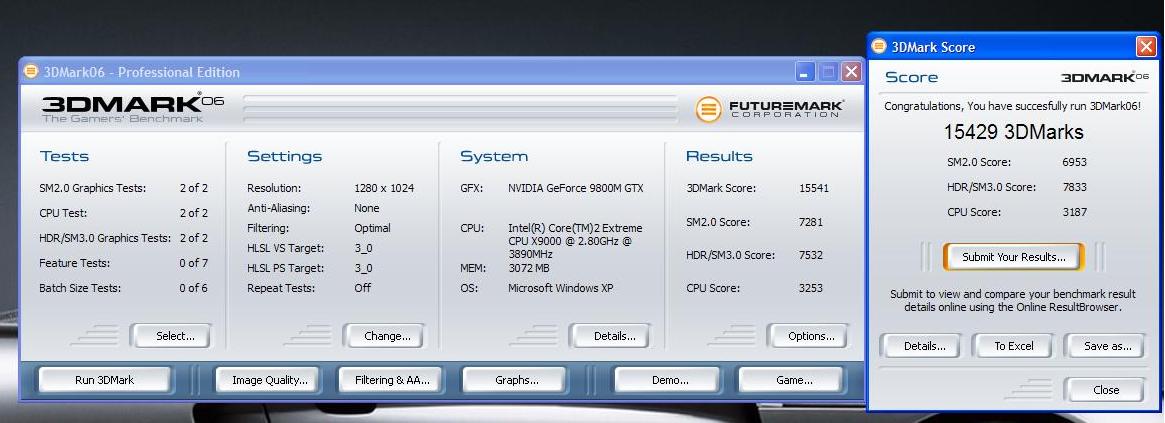Screen dimensions: 1165x423
Task: Click the System section heading
Action: tap(494, 156)
